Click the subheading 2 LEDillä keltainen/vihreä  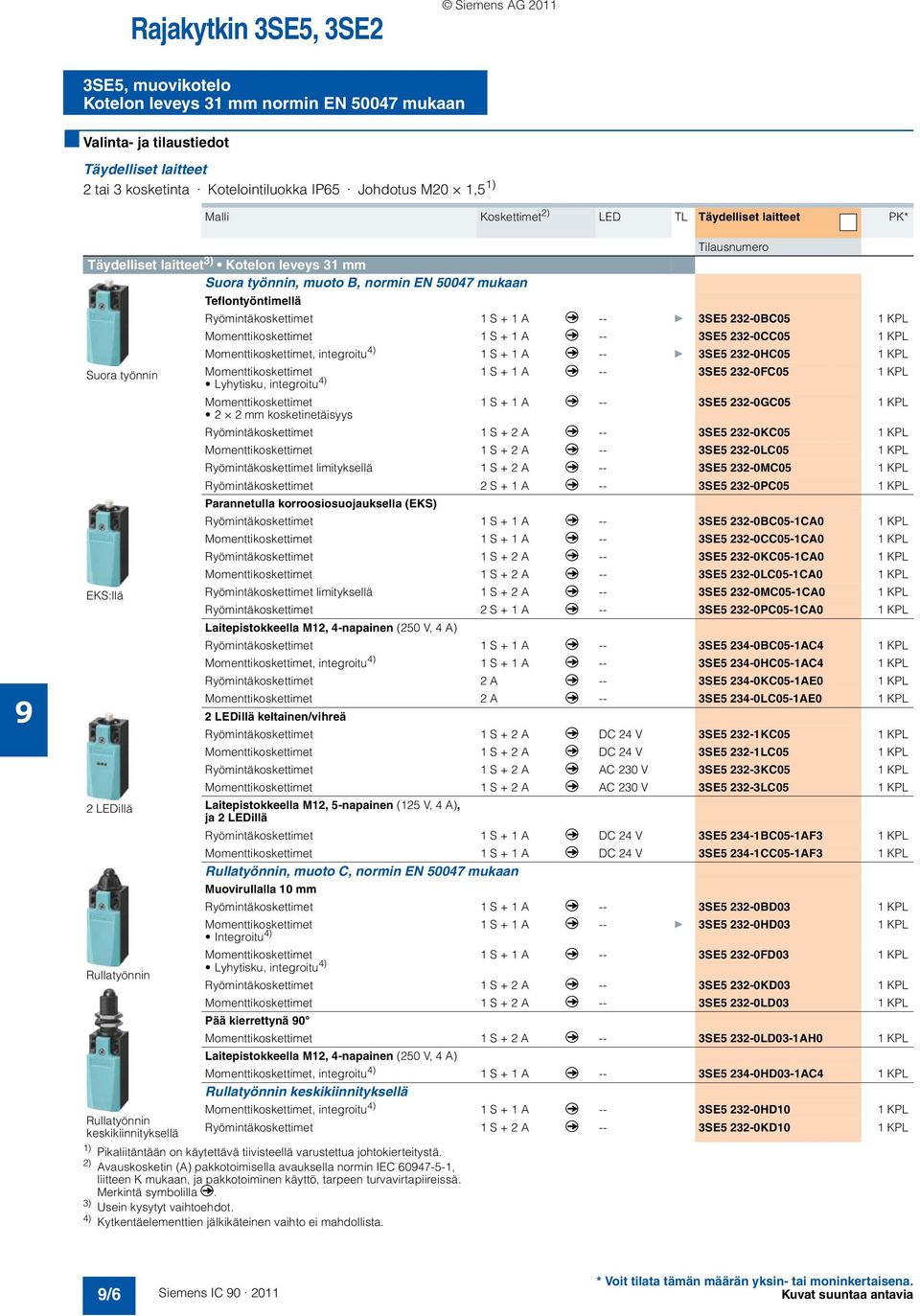[276, 716]
